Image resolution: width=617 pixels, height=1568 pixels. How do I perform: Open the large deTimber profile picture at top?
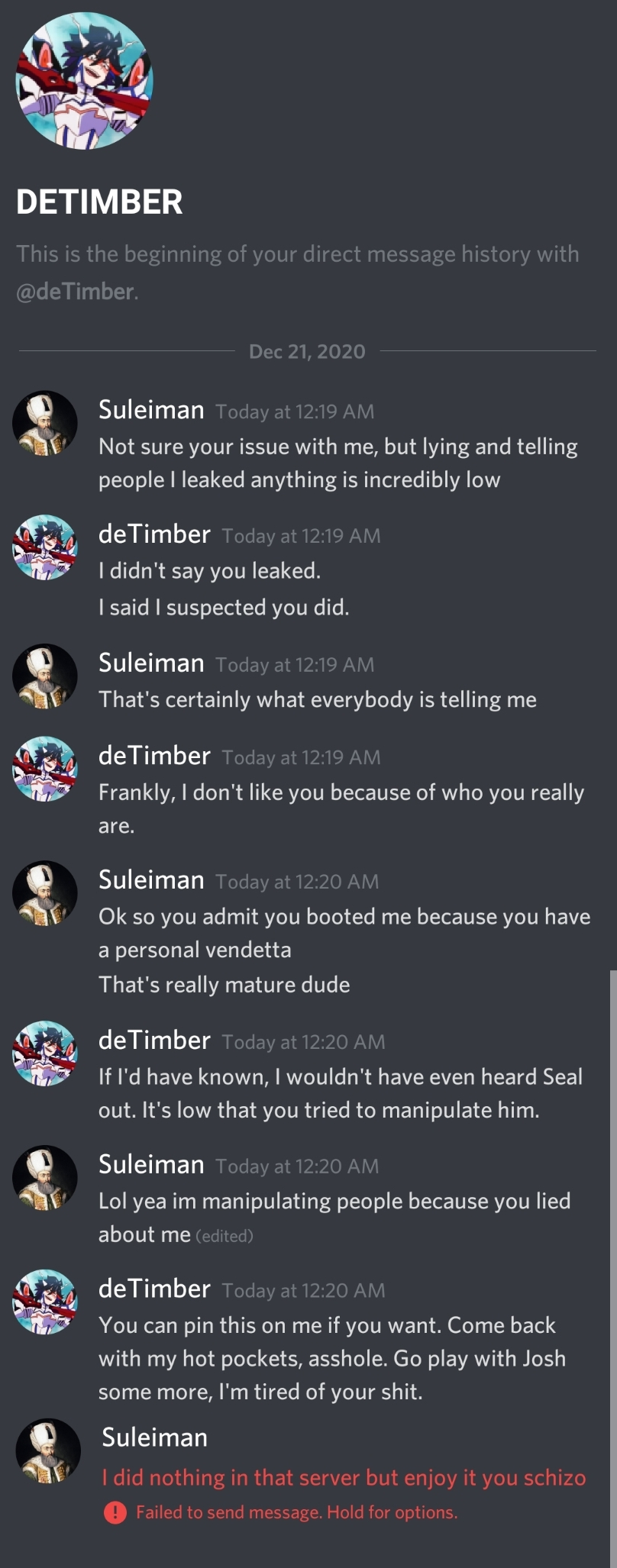coord(84,81)
